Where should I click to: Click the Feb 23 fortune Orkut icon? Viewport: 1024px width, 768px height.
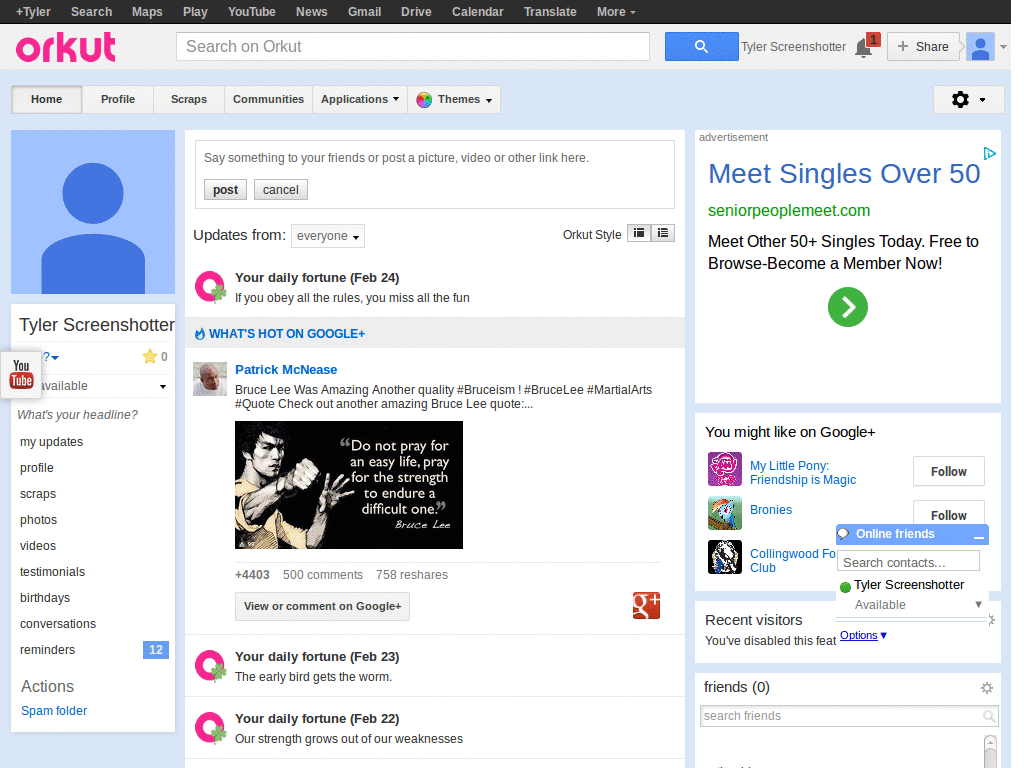click(210, 666)
